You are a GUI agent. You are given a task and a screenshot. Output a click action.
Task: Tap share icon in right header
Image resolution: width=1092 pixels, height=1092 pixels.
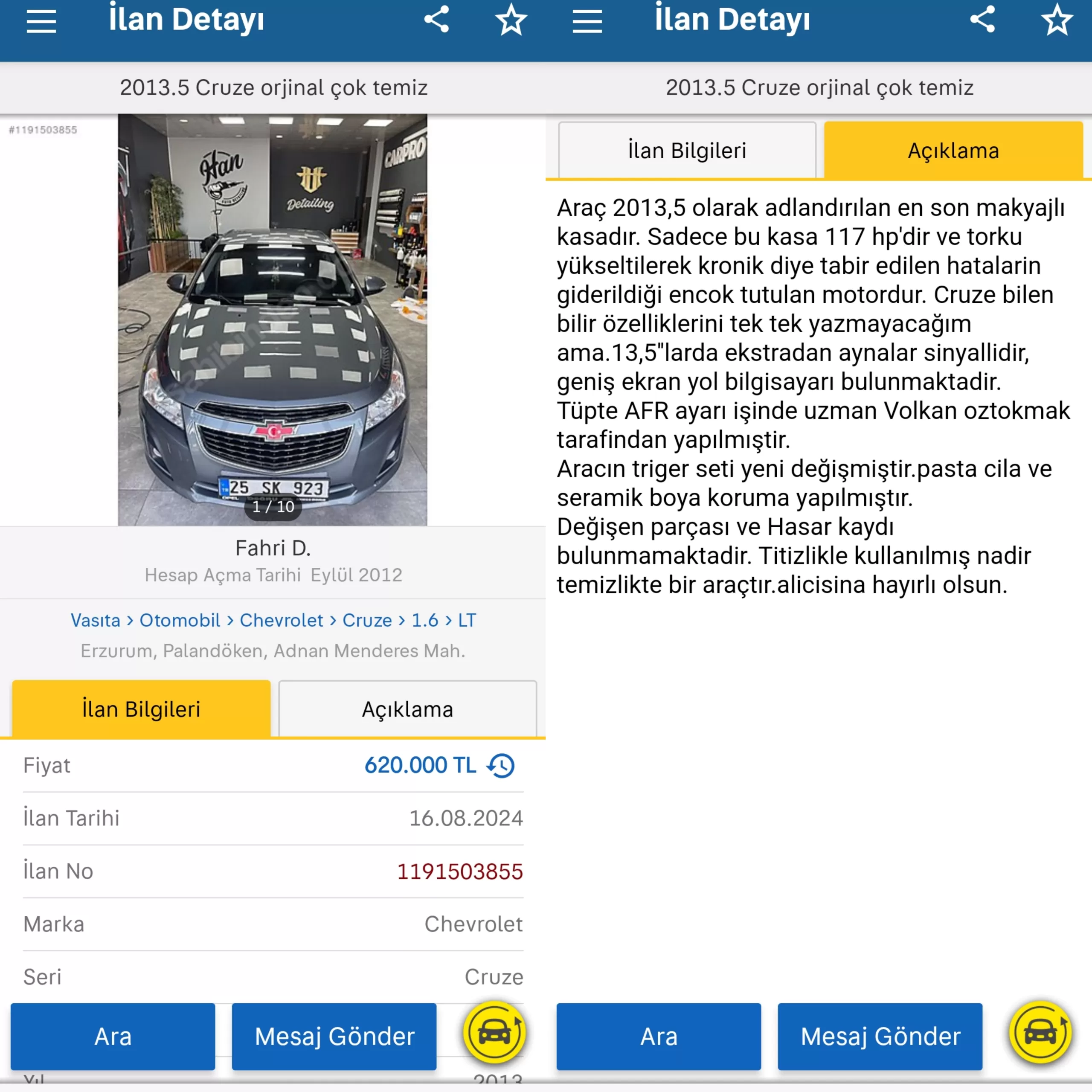[x=983, y=20]
